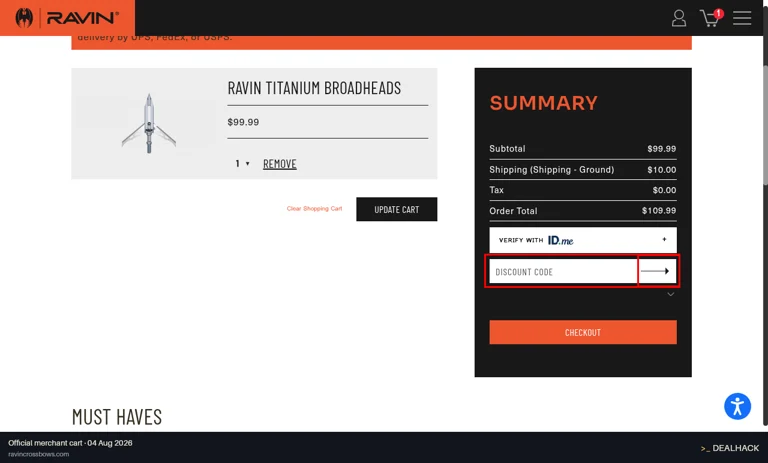Screen dimensions: 768x463
Task: Submit discount code with arrow button
Action: point(657,271)
